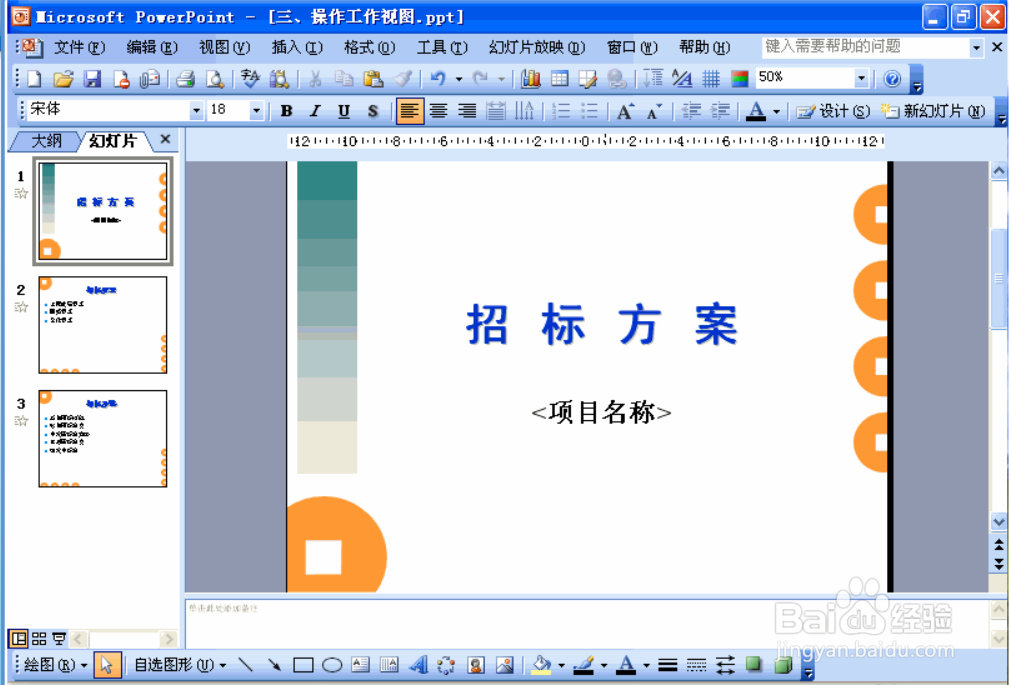Insert clip art from drawing toolbar
Screen dimensions: 1010x685
[x=476, y=664]
